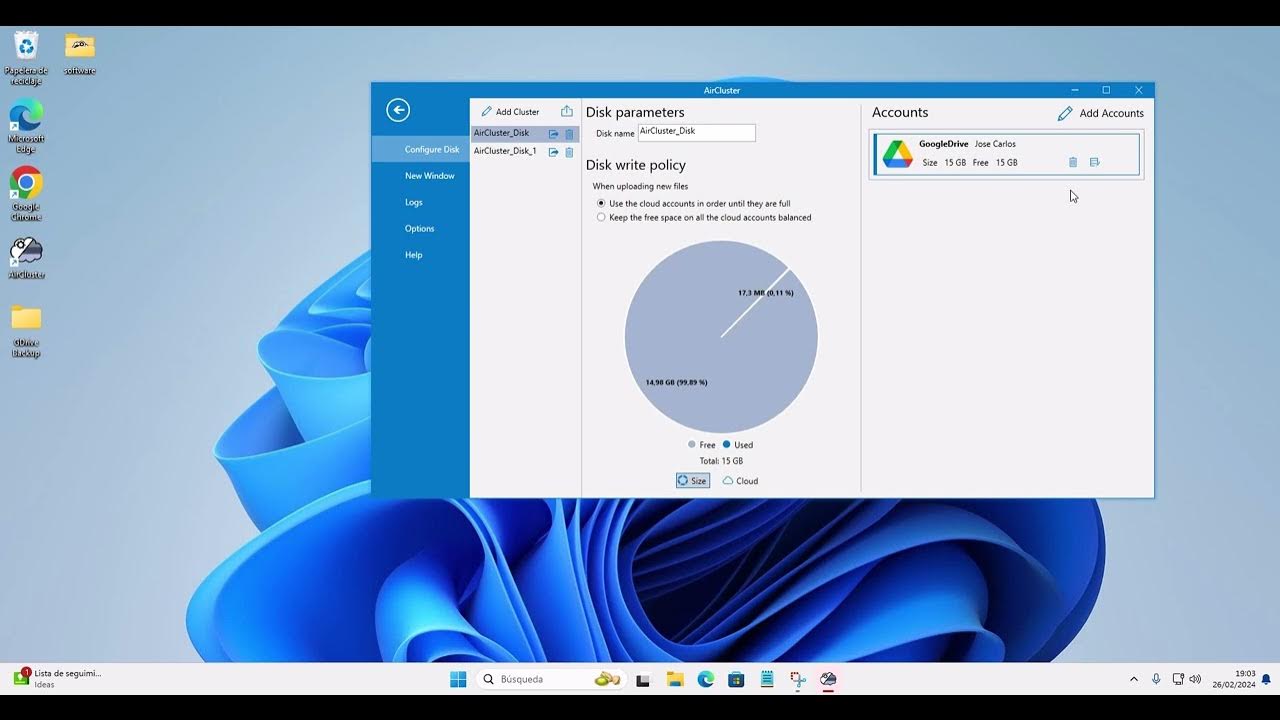The height and width of the screenshot is (720, 1280).
Task: Click the volume tray icon
Action: coord(1195,679)
